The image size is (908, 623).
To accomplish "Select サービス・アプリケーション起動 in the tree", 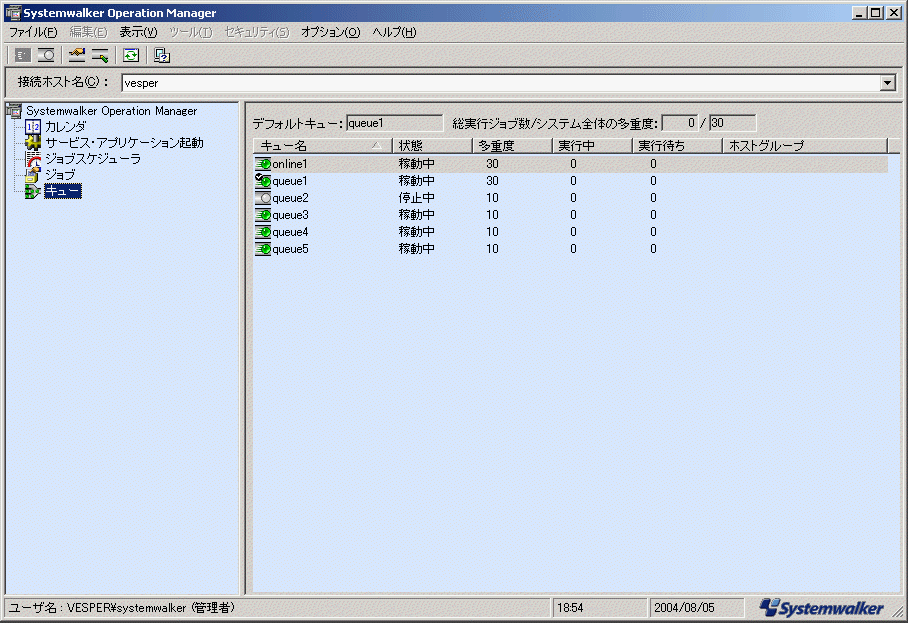I will pos(125,142).
